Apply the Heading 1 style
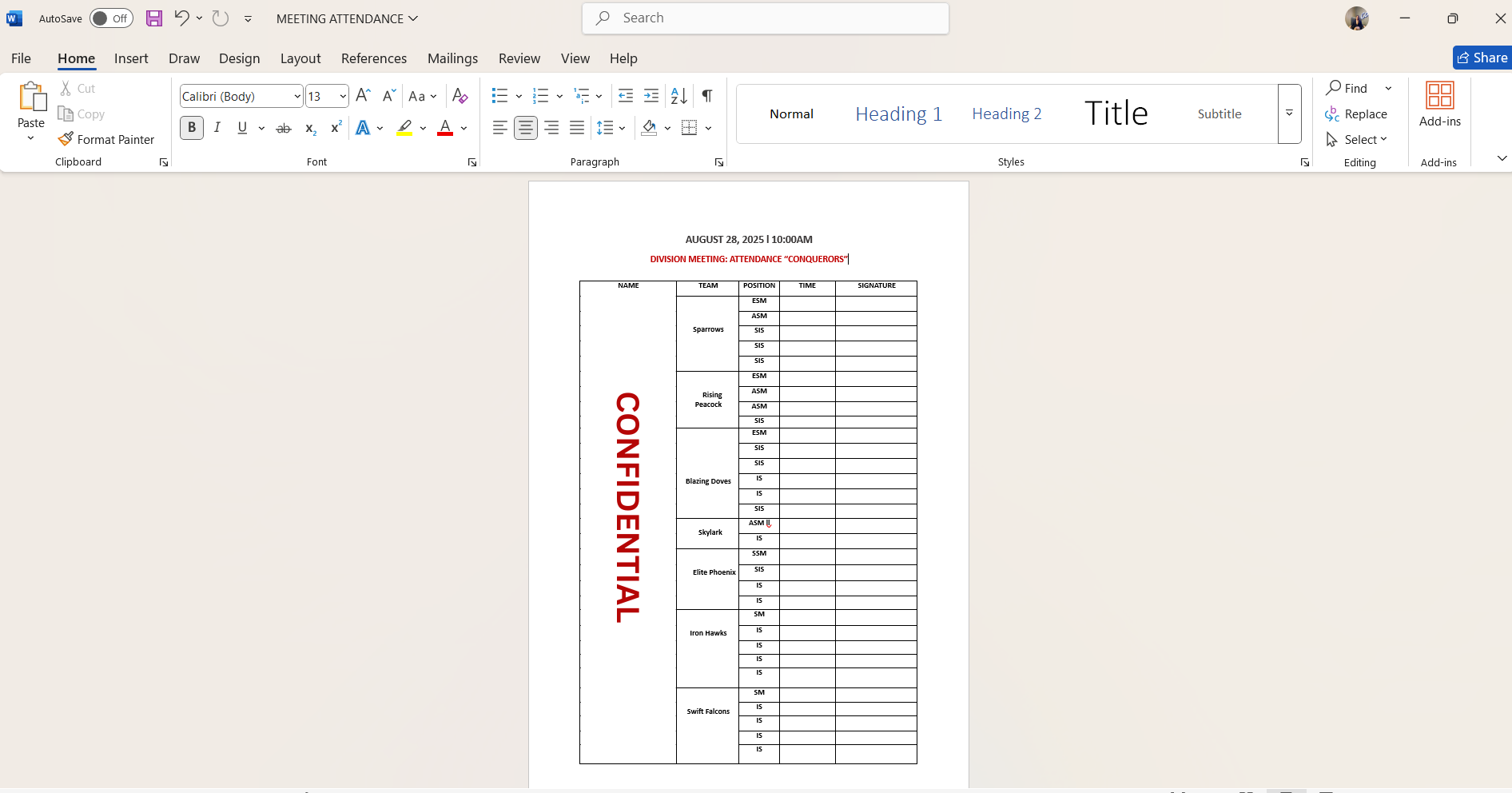 coord(899,114)
